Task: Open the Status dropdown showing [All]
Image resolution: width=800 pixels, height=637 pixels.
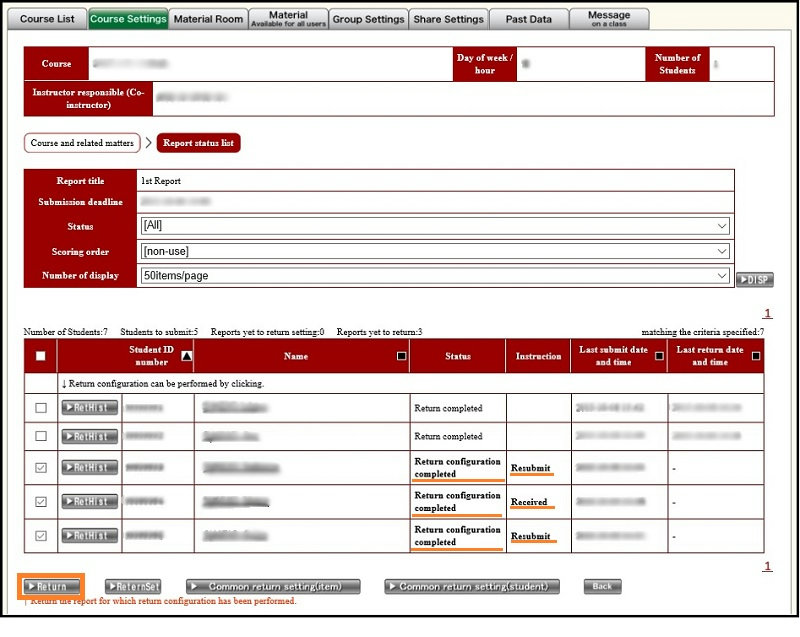Action: point(434,226)
